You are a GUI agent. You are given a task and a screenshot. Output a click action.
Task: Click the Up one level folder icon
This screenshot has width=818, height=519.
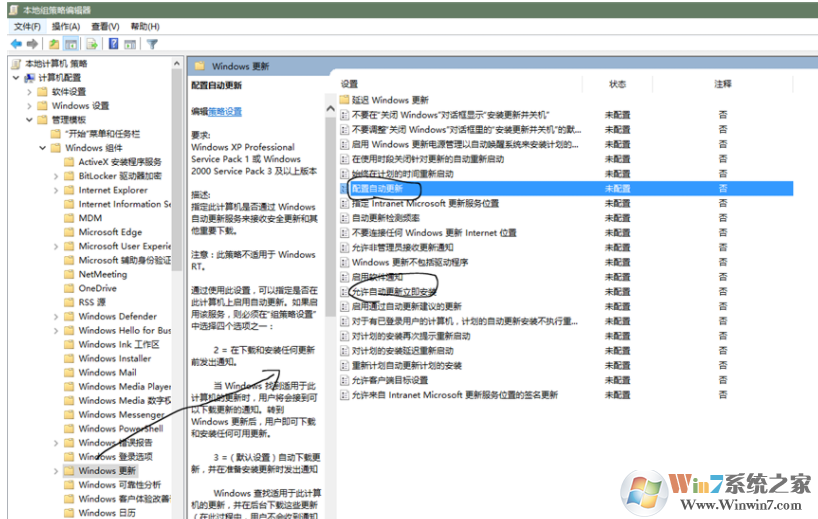[x=54, y=44]
